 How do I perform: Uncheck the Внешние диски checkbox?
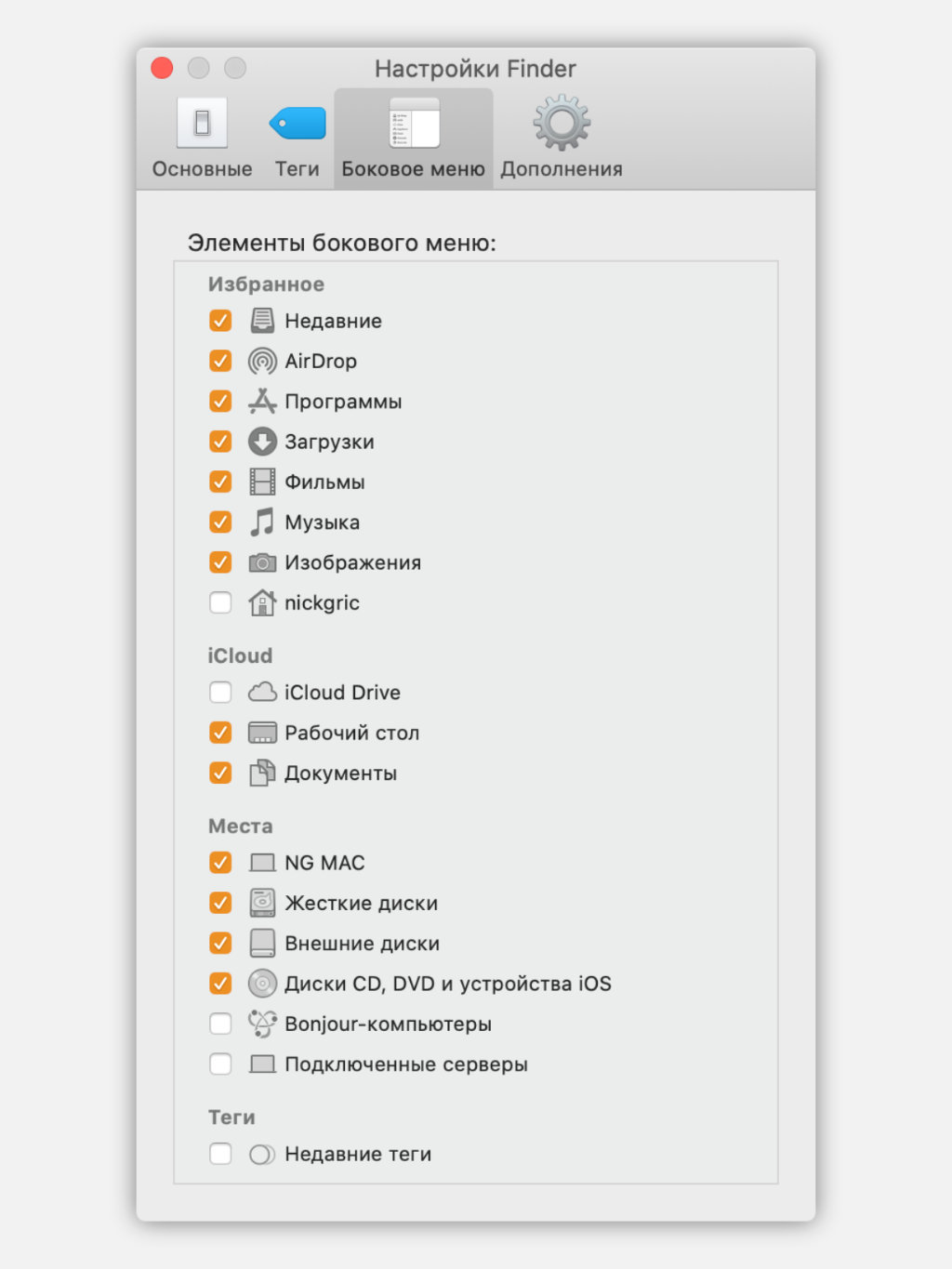coord(220,943)
